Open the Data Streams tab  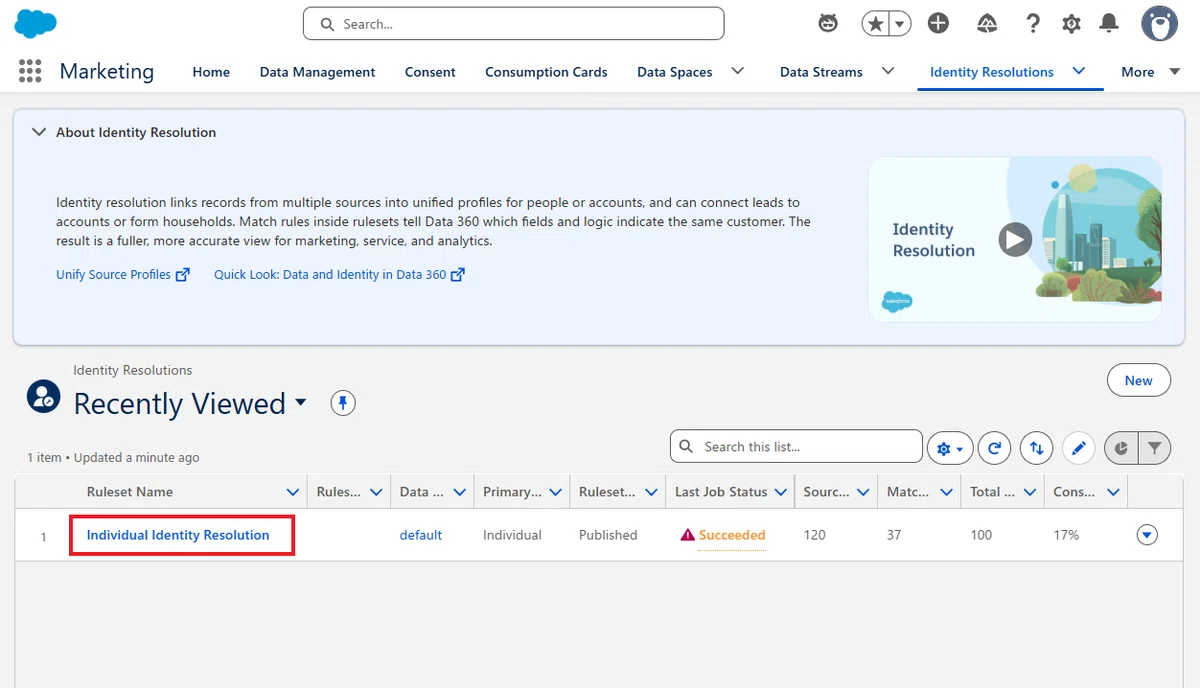821,72
